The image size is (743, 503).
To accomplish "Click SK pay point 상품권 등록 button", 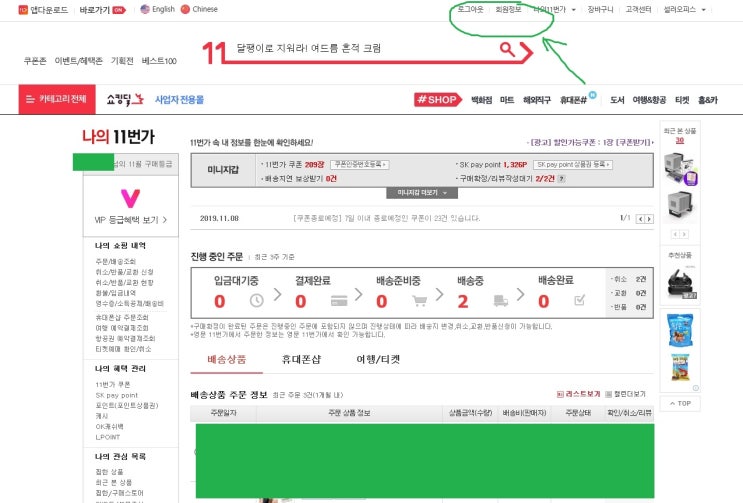I will [x=573, y=164].
